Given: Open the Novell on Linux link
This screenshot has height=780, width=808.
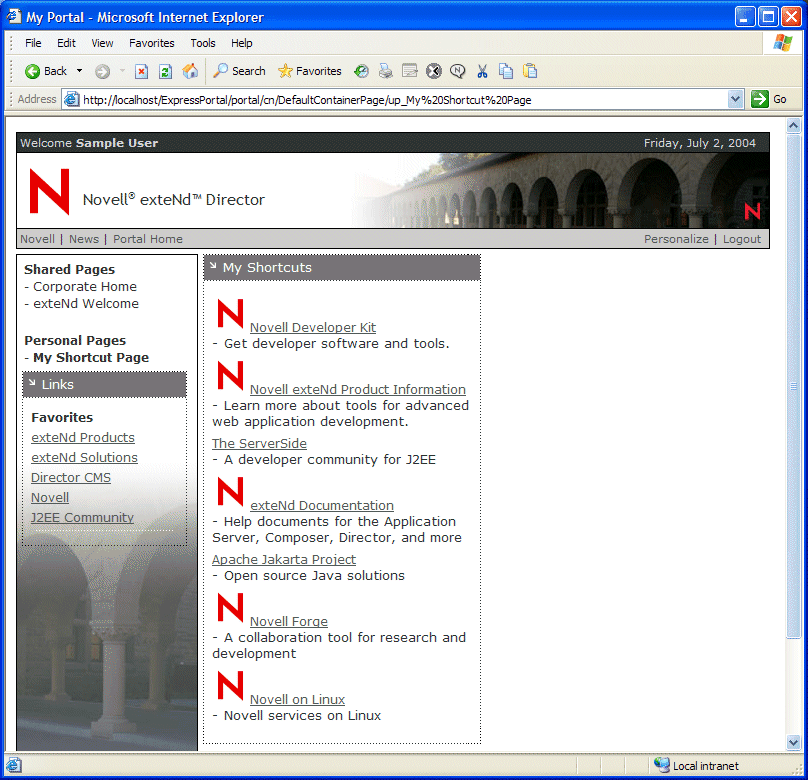Looking at the screenshot, I should [297, 700].
